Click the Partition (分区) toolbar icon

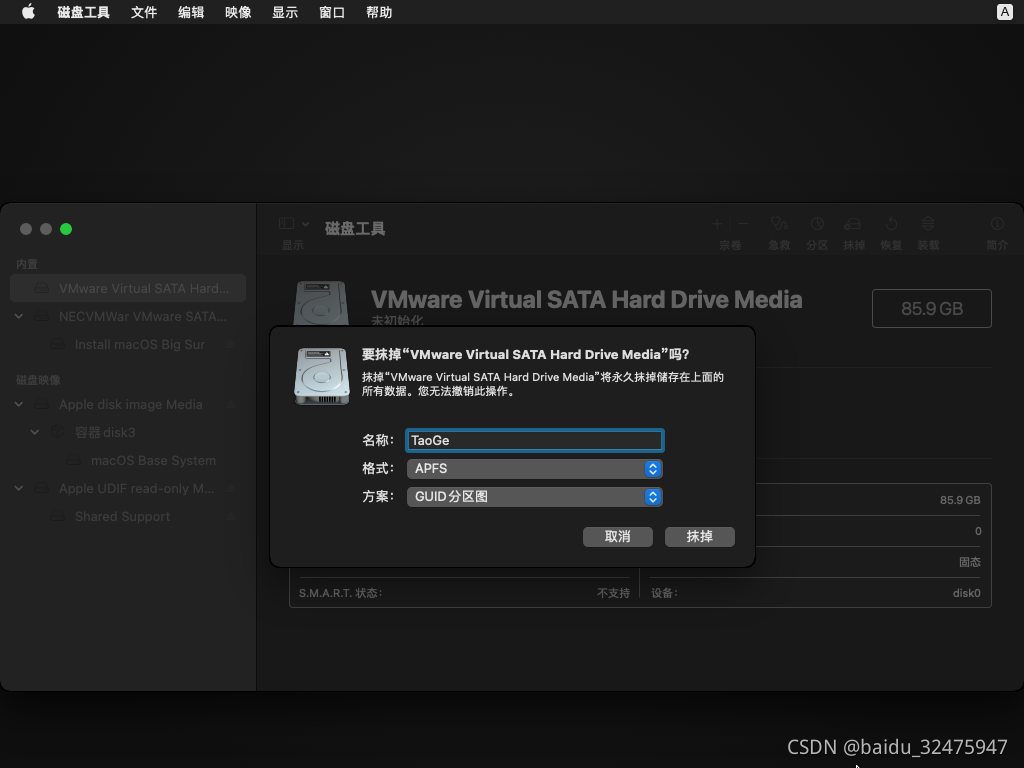tap(817, 225)
